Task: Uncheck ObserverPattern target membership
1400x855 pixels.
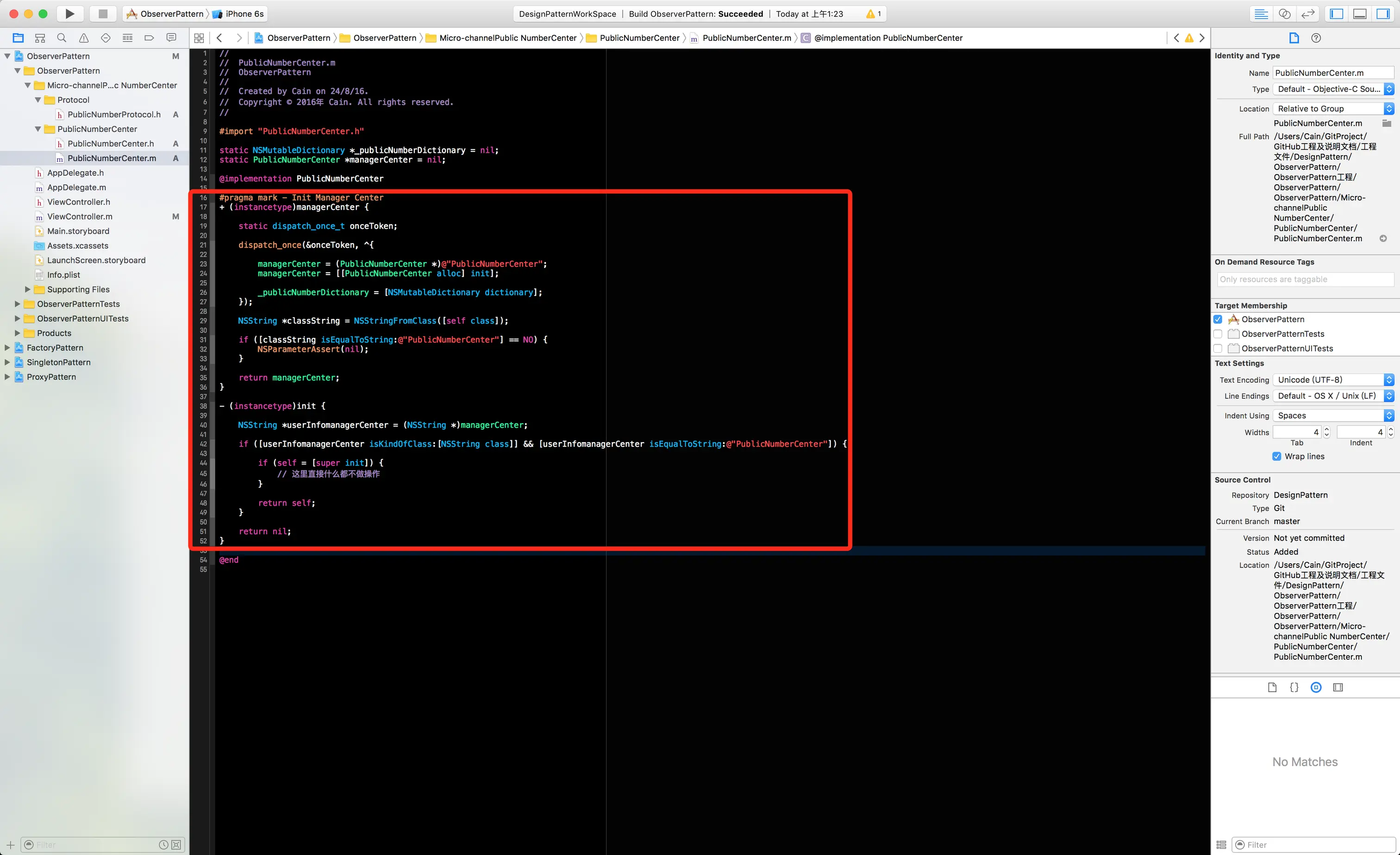Action: [1218, 319]
